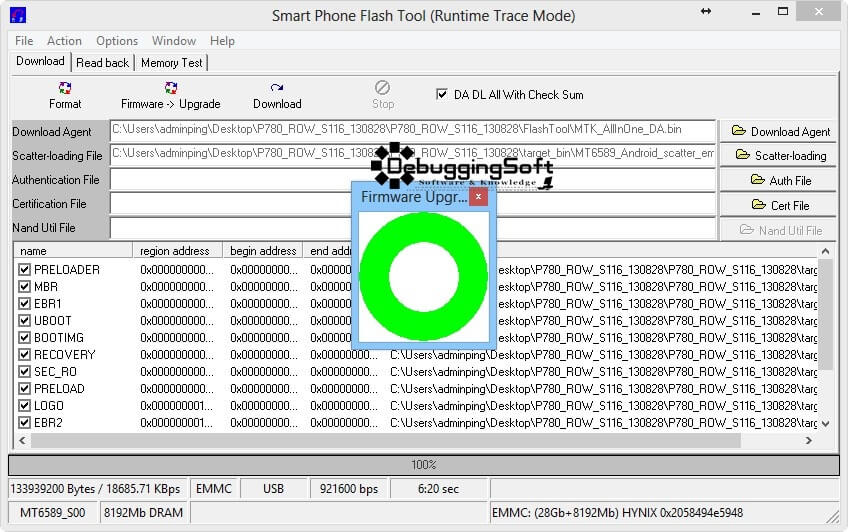Click the EMMC HYNIX info text
848x532 pixels.
tap(618, 513)
